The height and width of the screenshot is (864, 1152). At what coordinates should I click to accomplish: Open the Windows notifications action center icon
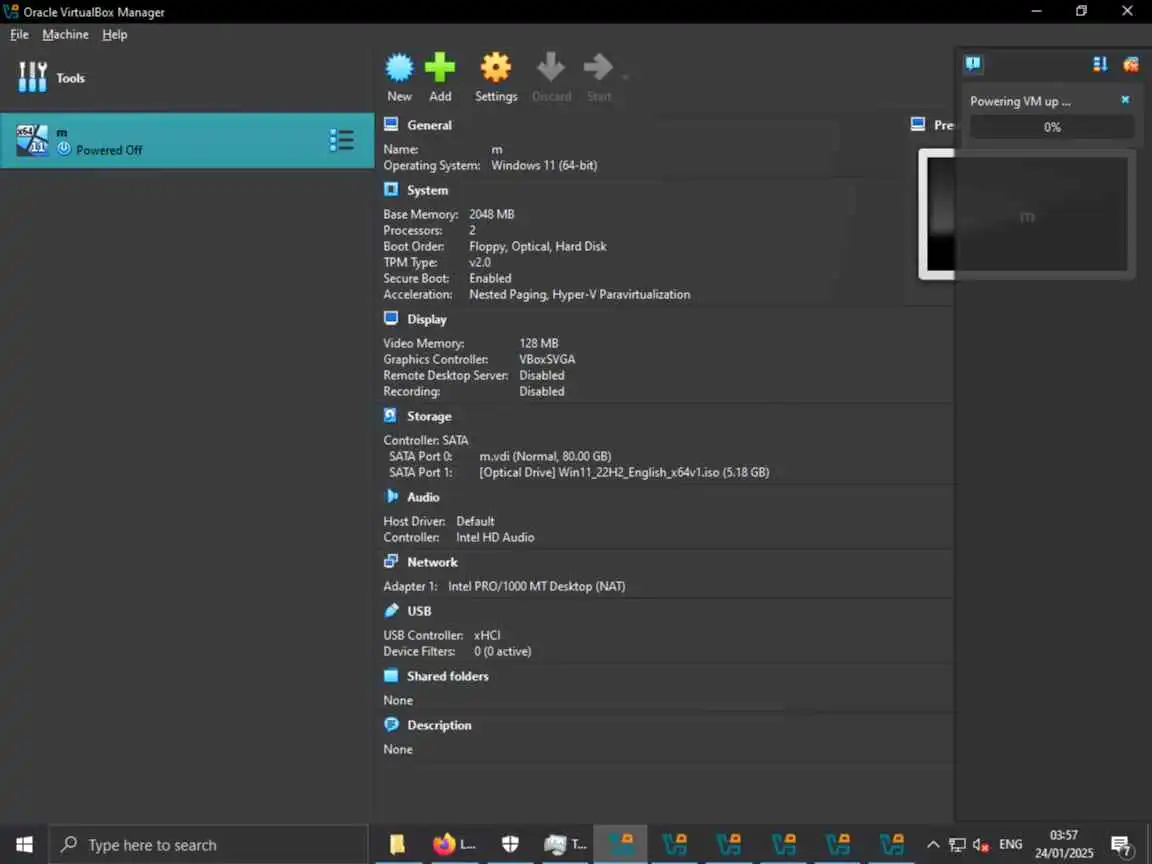pyautogui.click(x=1121, y=845)
